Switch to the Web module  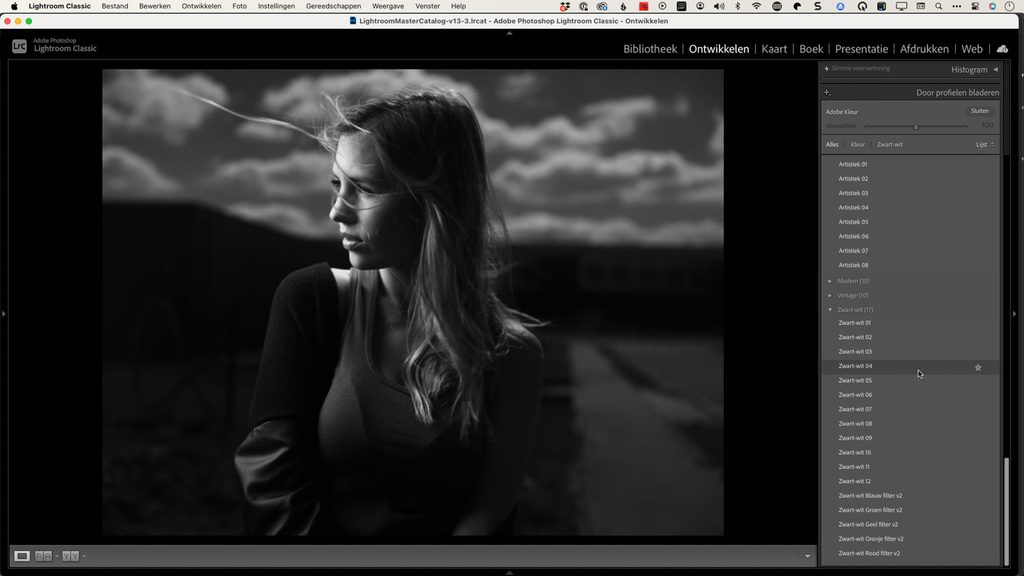click(972, 49)
